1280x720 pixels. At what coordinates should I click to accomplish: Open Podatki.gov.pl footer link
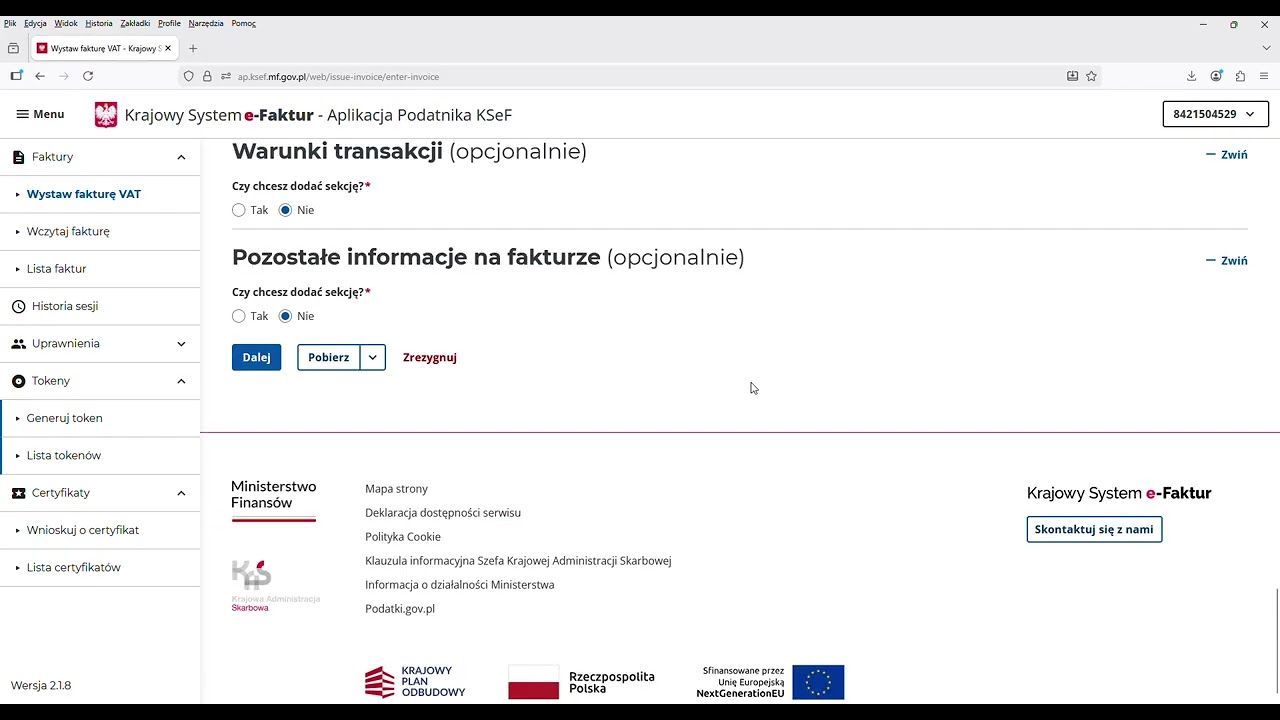(400, 609)
